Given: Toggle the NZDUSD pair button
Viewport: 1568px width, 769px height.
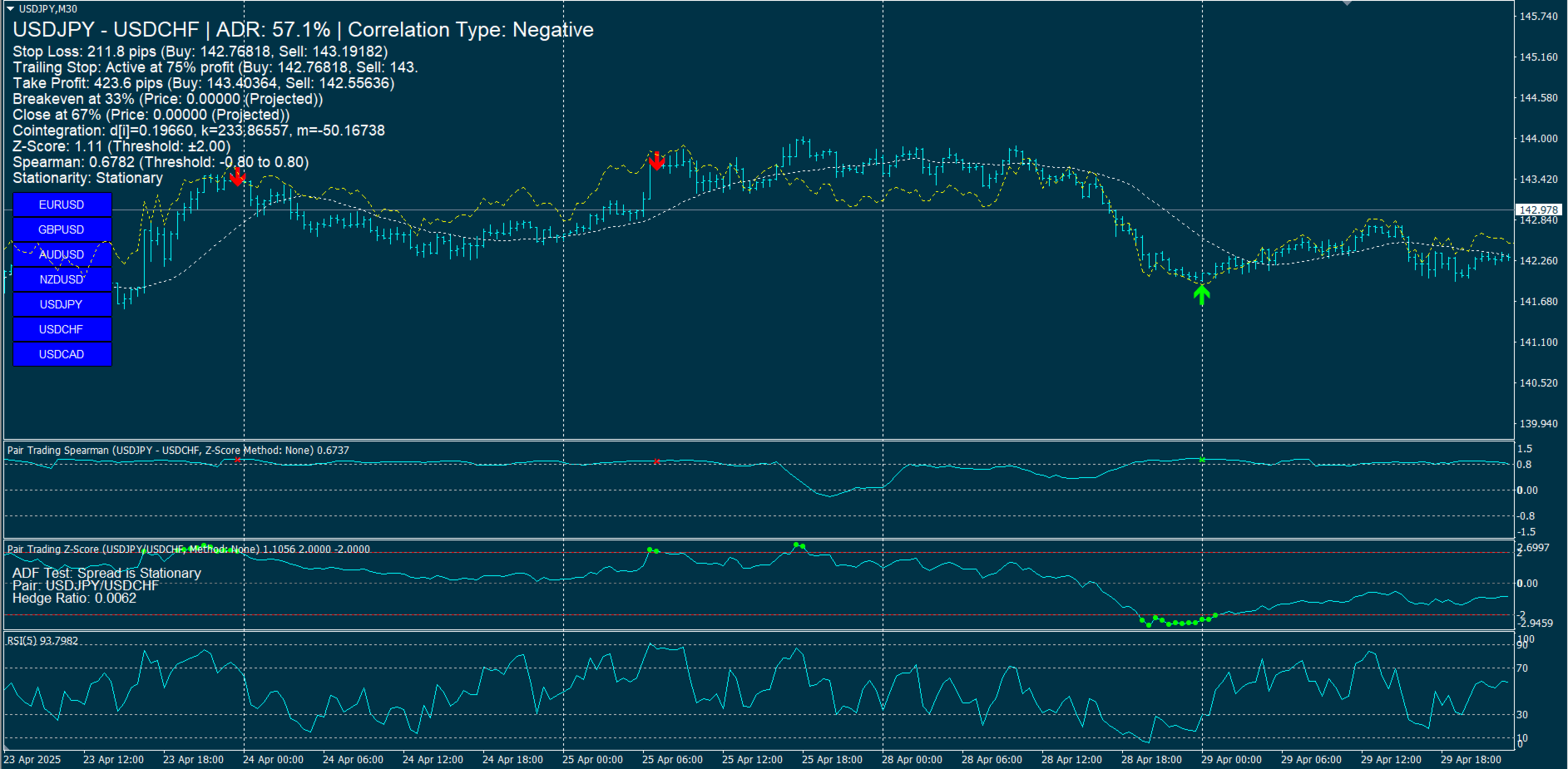Looking at the screenshot, I should [62, 279].
